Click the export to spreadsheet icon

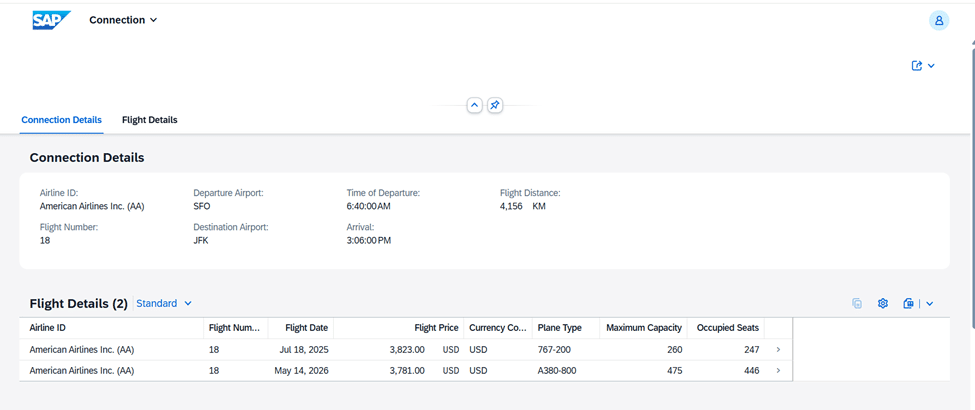tap(908, 304)
